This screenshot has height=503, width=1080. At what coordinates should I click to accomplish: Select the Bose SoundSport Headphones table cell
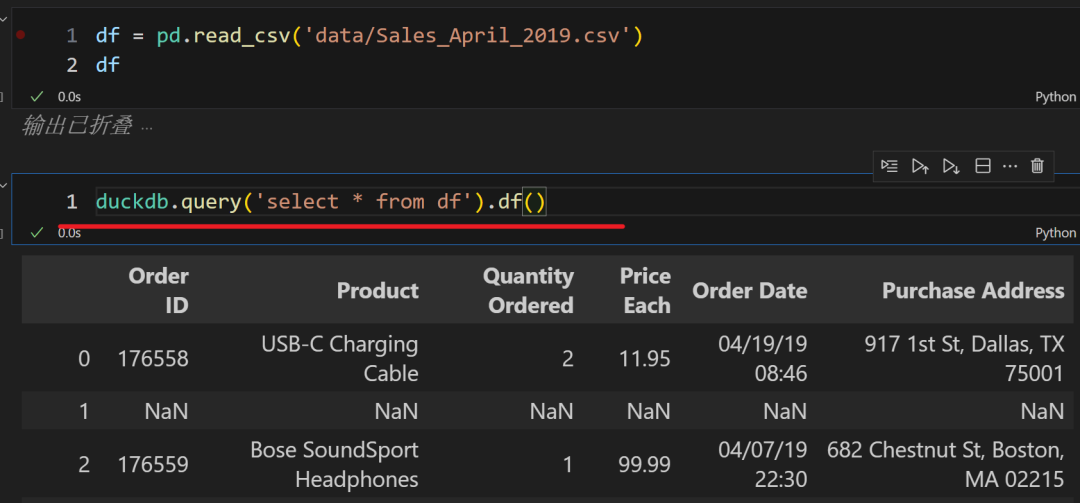(334, 465)
